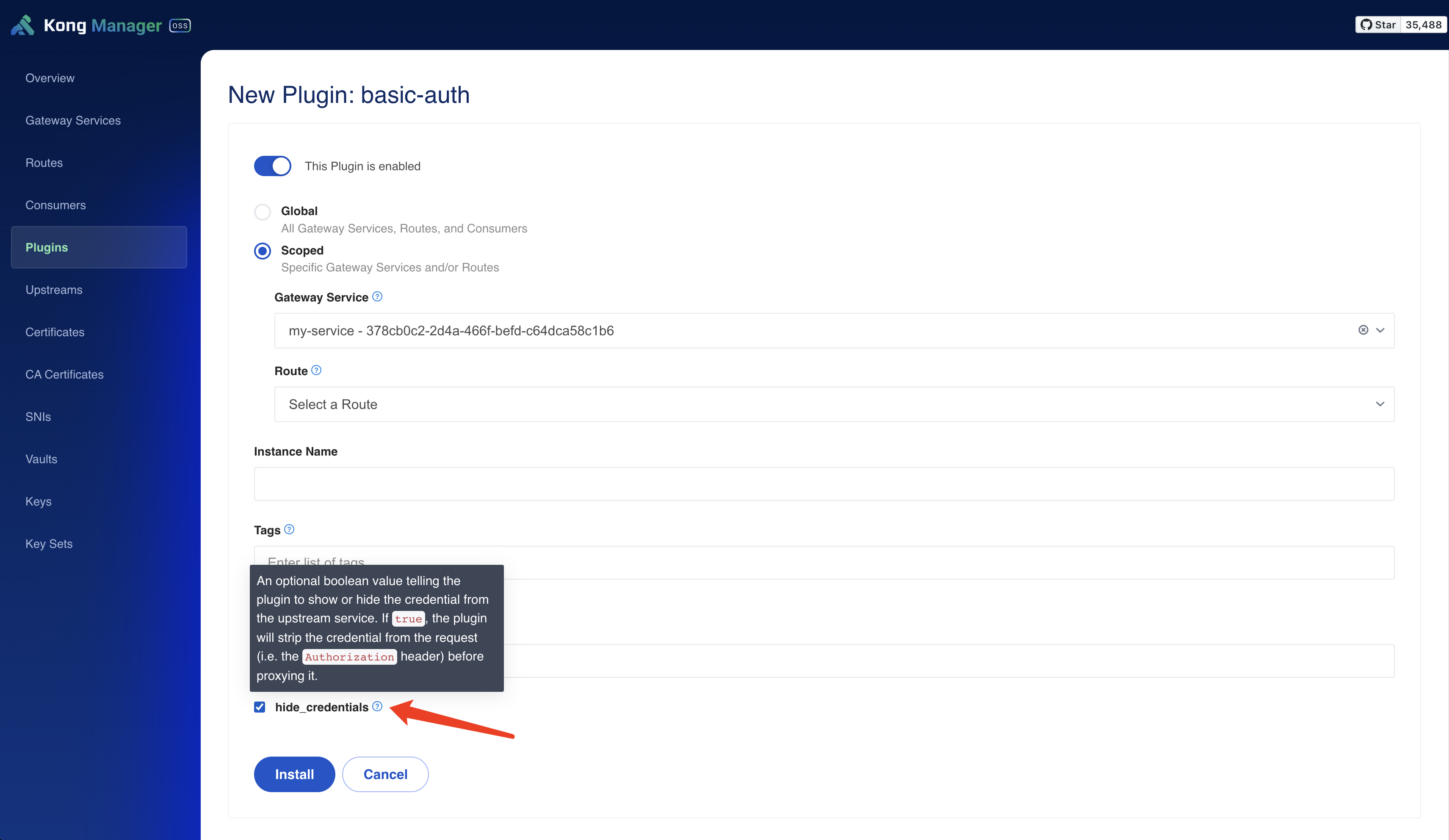Screen dimensions: 1449x840
Task: Select the Scoped radio button
Action: (262, 249)
